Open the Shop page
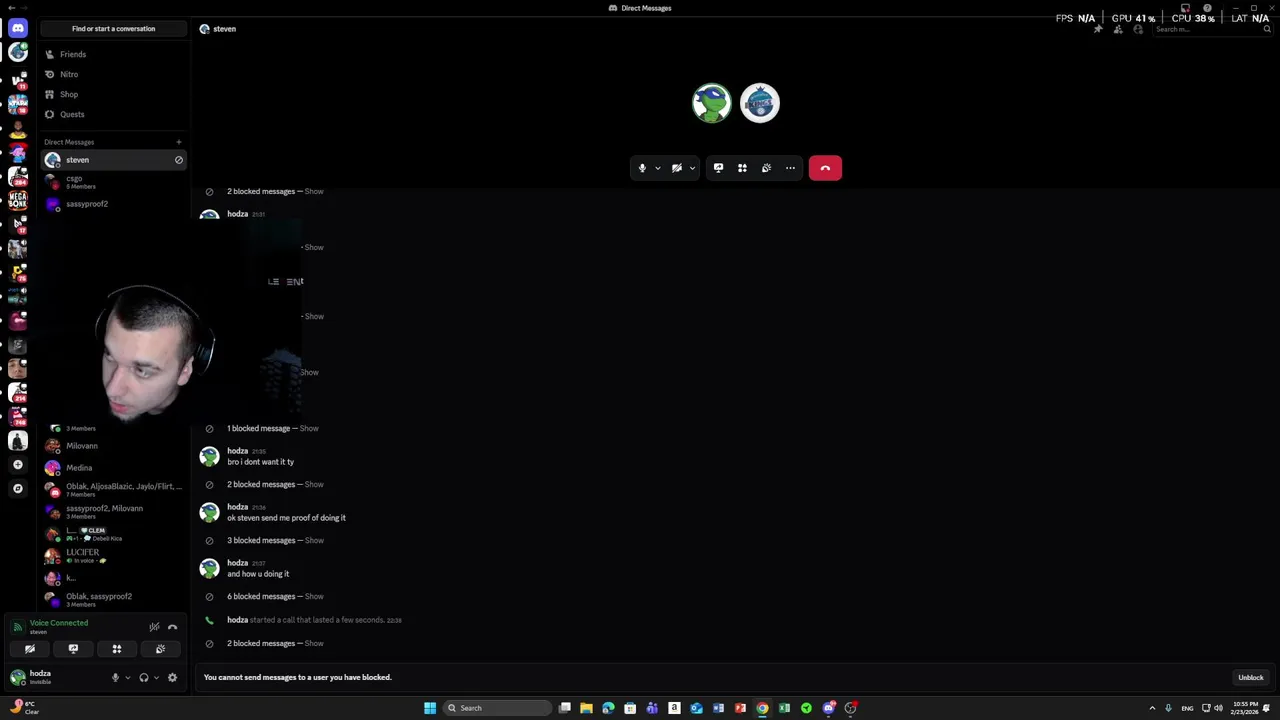Screen dimensions: 1280x720 [113, 94]
